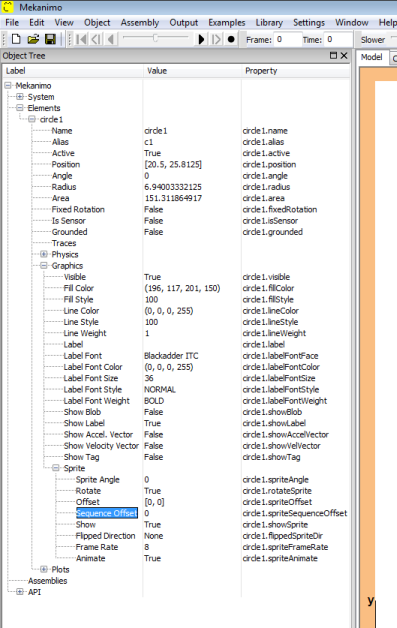The height and width of the screenshot is (628, 397).
Task: Click the Open folder toolbar icon
Action: 33,39
